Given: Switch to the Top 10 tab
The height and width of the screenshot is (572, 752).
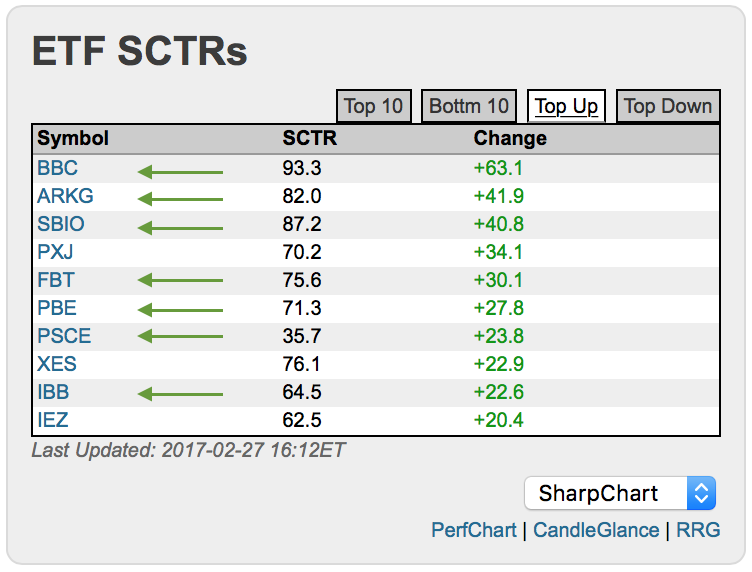Looking at the screenshot, I should pos(373,106).
